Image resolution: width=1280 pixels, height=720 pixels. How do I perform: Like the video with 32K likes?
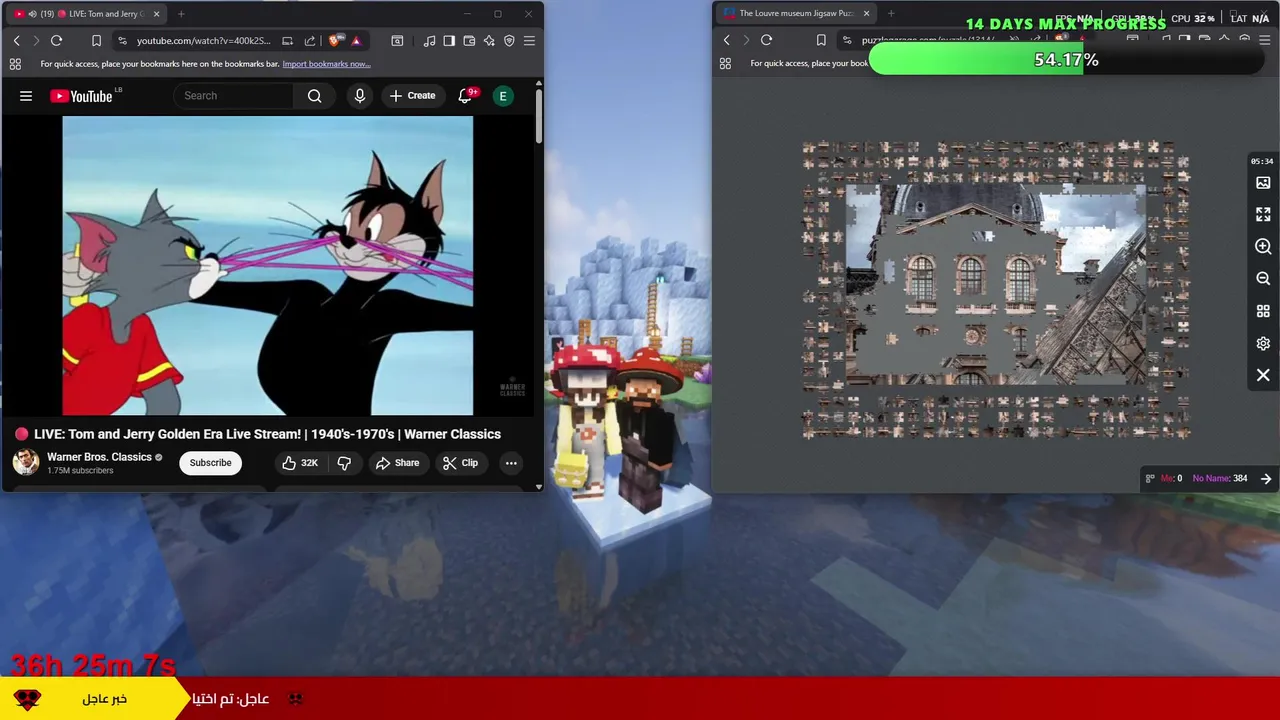coord(299,463)
